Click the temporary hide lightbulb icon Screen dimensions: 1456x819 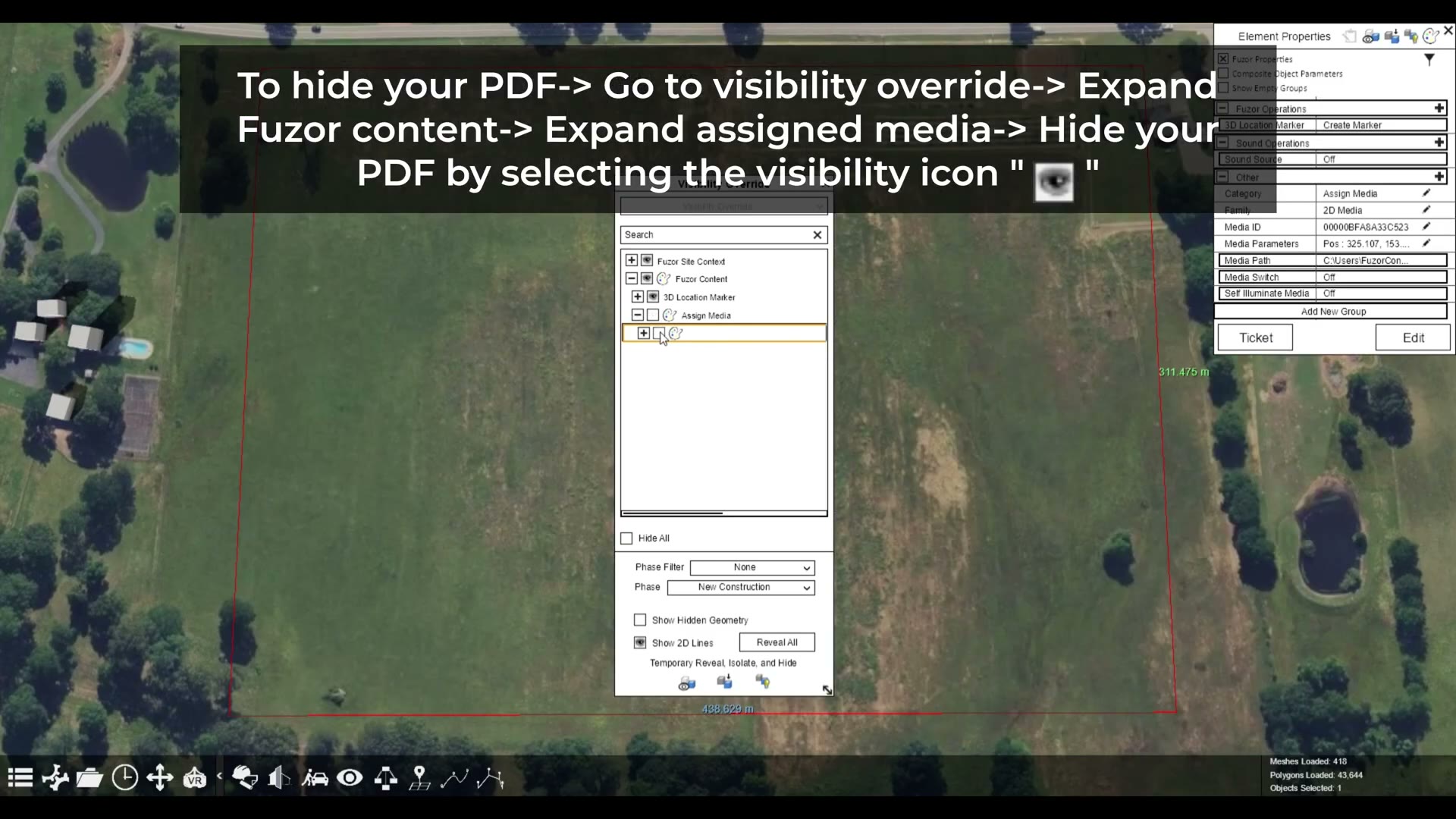tap(763, 682)
